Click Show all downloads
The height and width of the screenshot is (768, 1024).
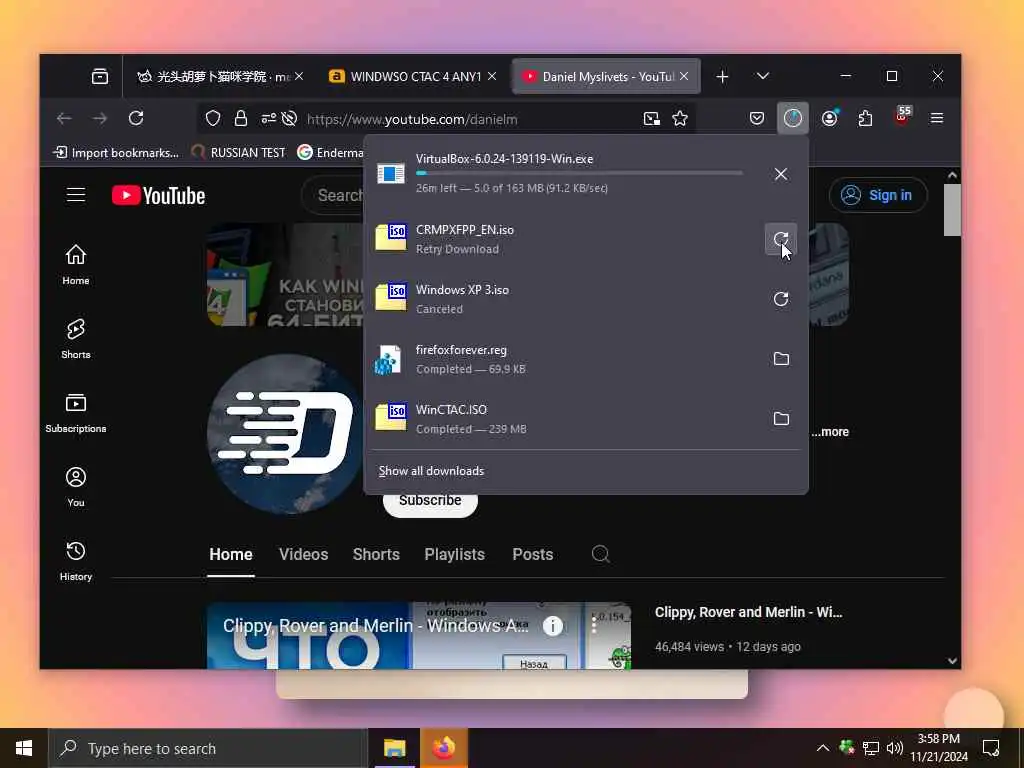coord(431,471)
